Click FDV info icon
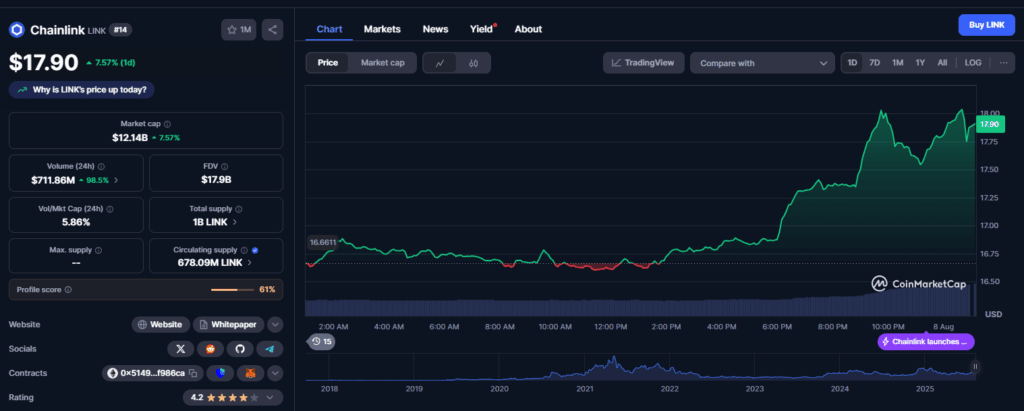 [x=225, y=167]
